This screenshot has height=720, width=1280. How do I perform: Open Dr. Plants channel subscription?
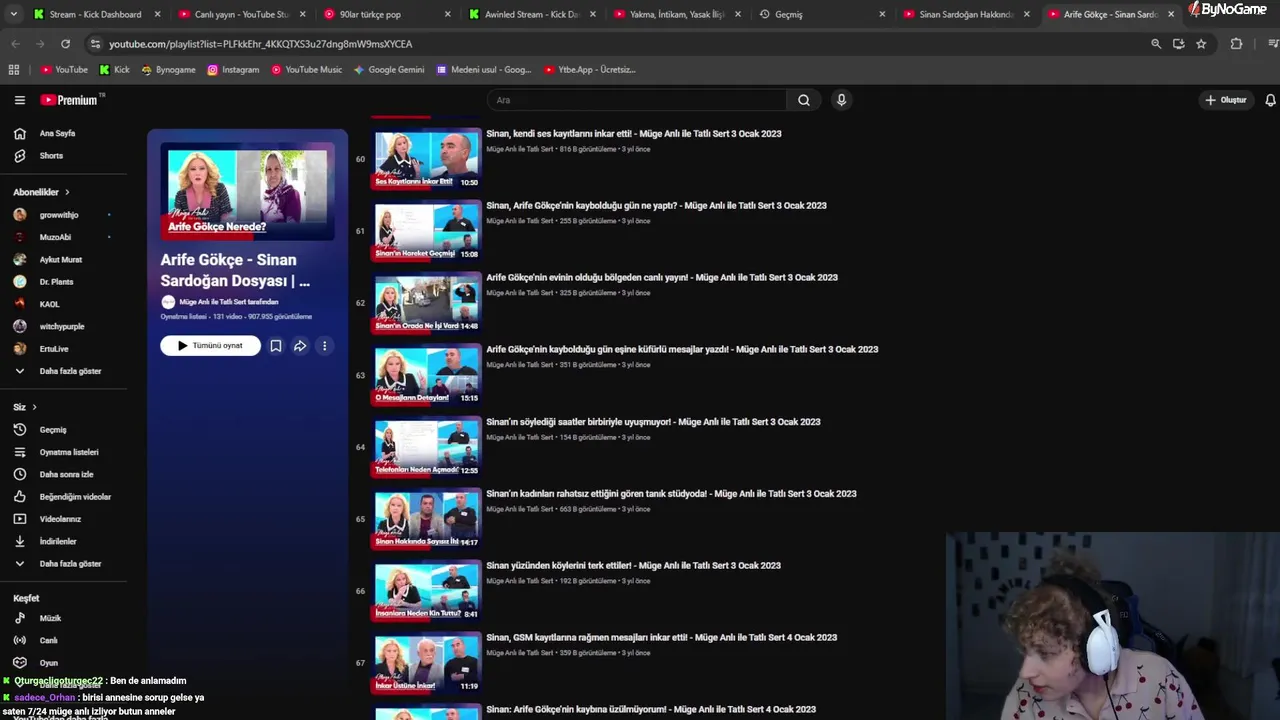pyautogui.click(x=57, y=282)
